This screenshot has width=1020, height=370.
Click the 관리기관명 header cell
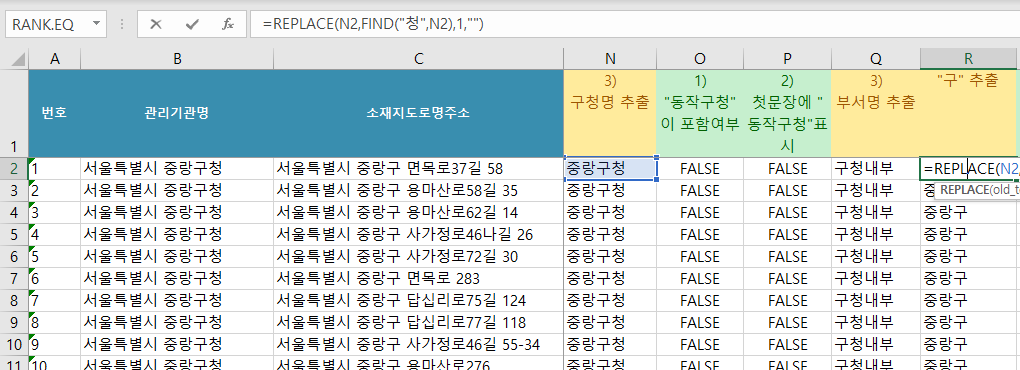coord(177,113)
